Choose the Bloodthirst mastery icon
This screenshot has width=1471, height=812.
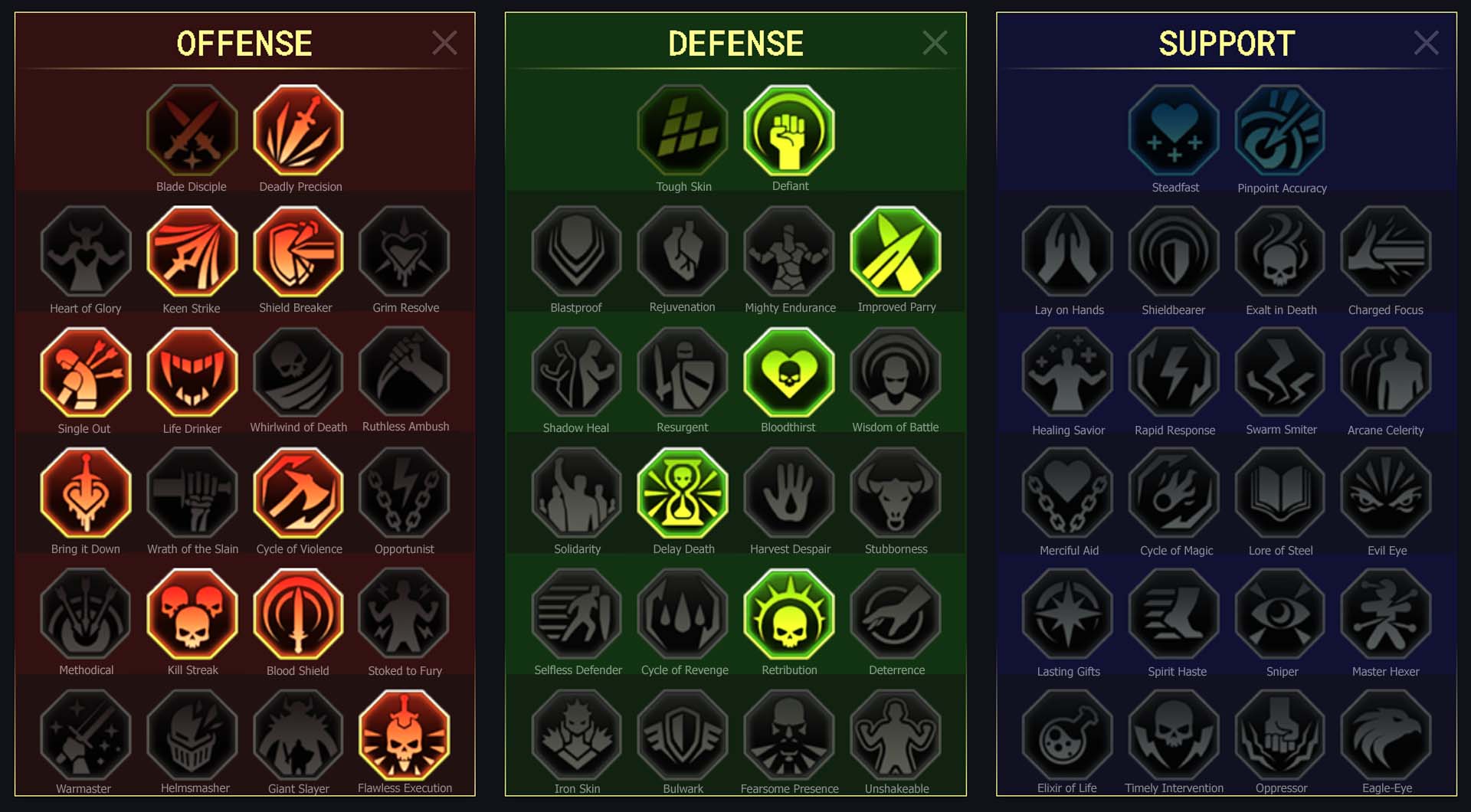click(x=789, y=372)
